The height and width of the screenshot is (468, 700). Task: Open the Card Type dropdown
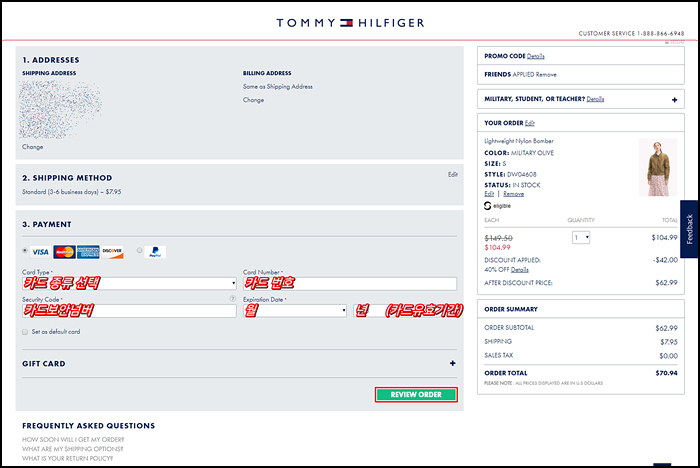pos(129,283)
